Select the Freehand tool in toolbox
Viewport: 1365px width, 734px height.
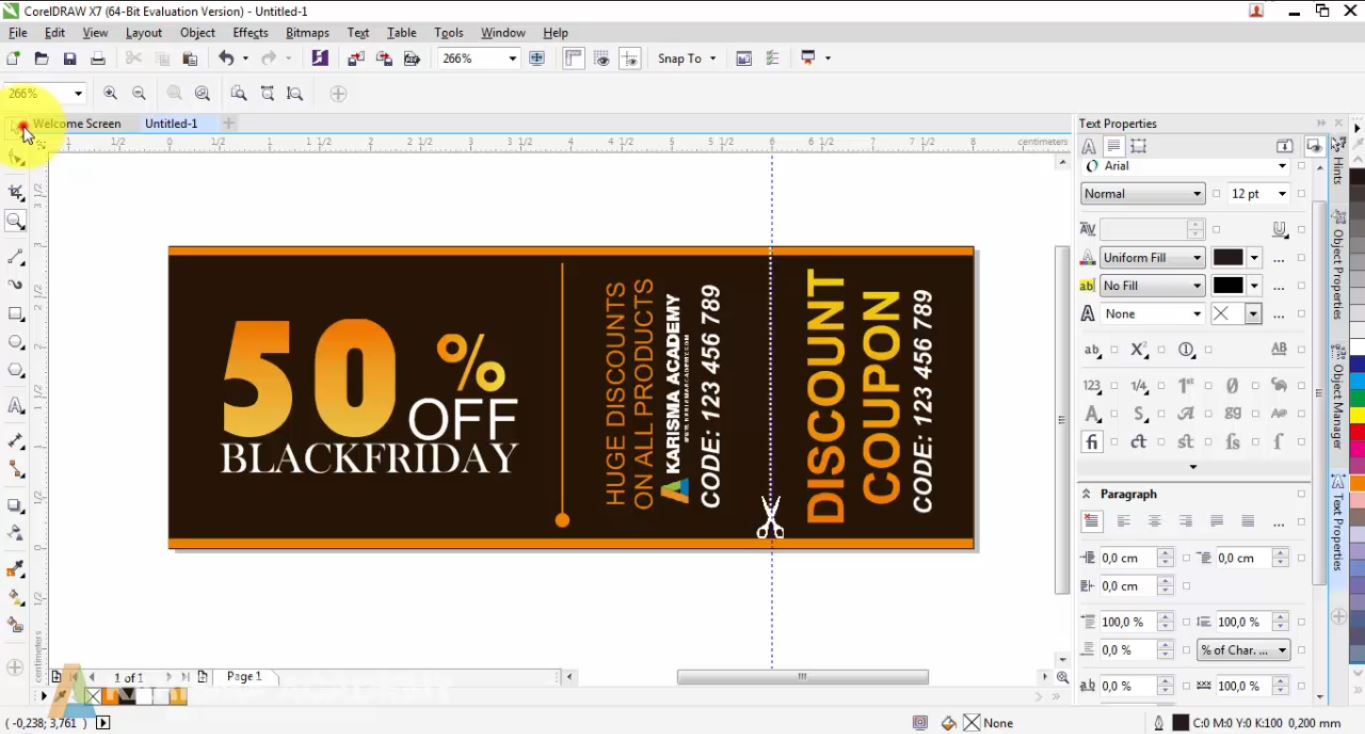pos(16,257)
